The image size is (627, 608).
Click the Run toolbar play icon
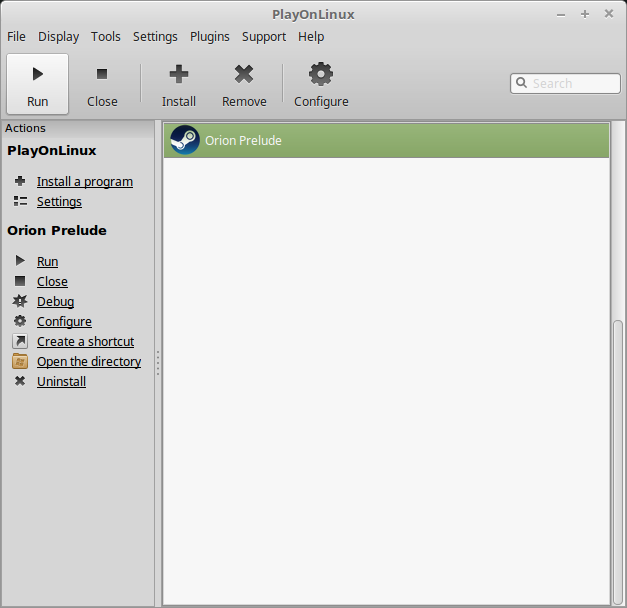(x=38, y=74)
